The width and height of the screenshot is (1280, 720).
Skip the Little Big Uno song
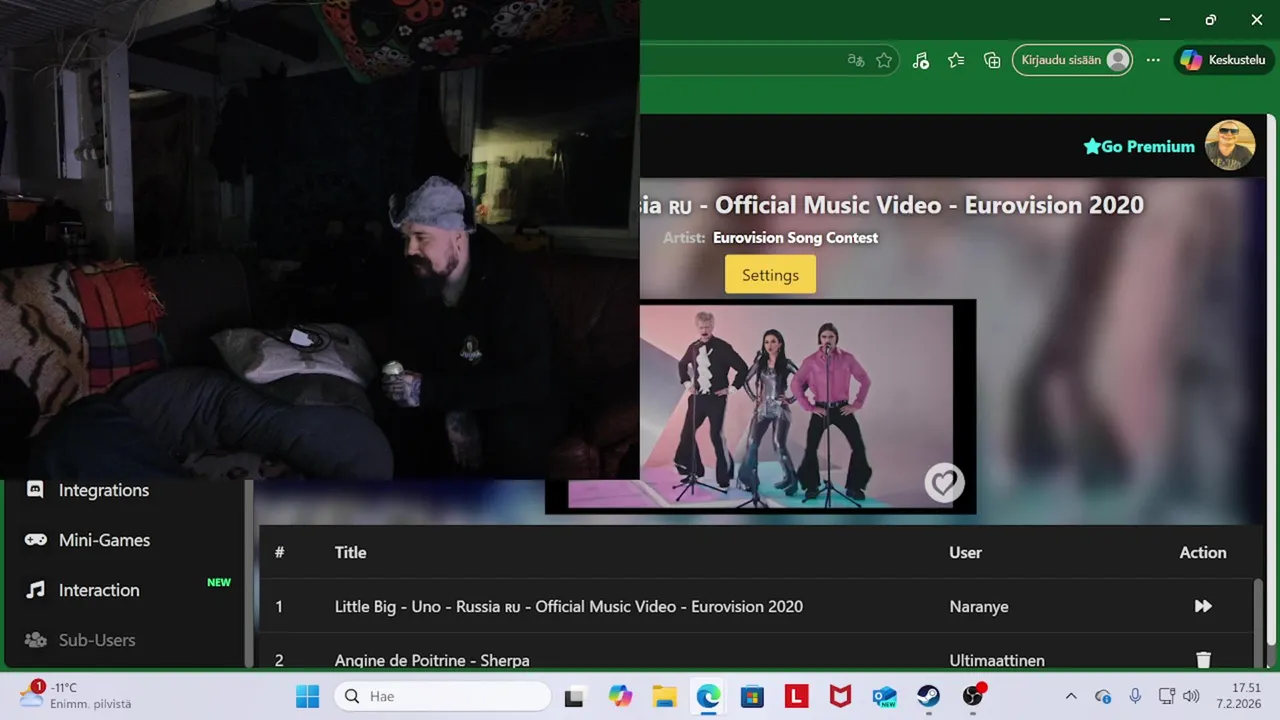pos(1203,606)
